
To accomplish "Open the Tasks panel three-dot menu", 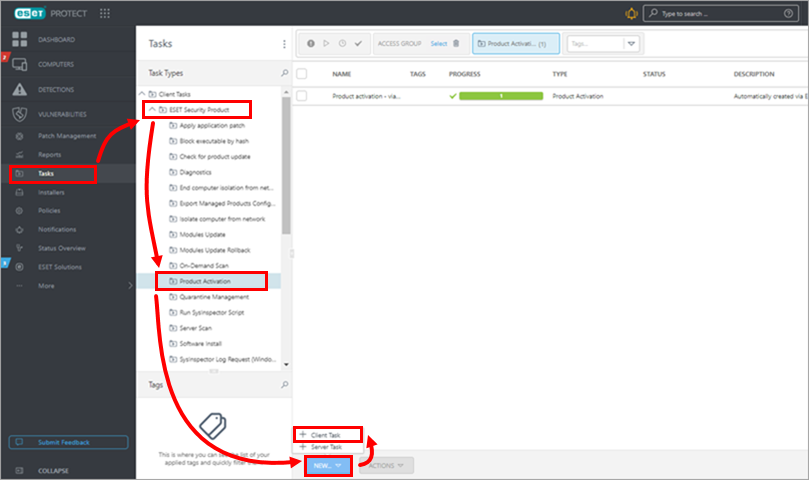I will coord(284,44).
